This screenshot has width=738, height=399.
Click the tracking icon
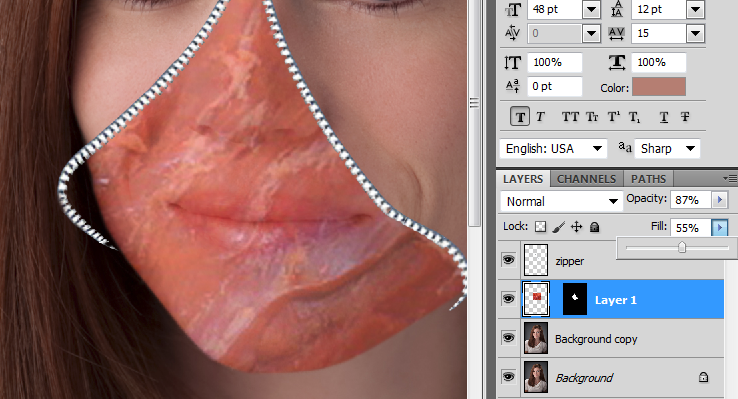point(616,33)
